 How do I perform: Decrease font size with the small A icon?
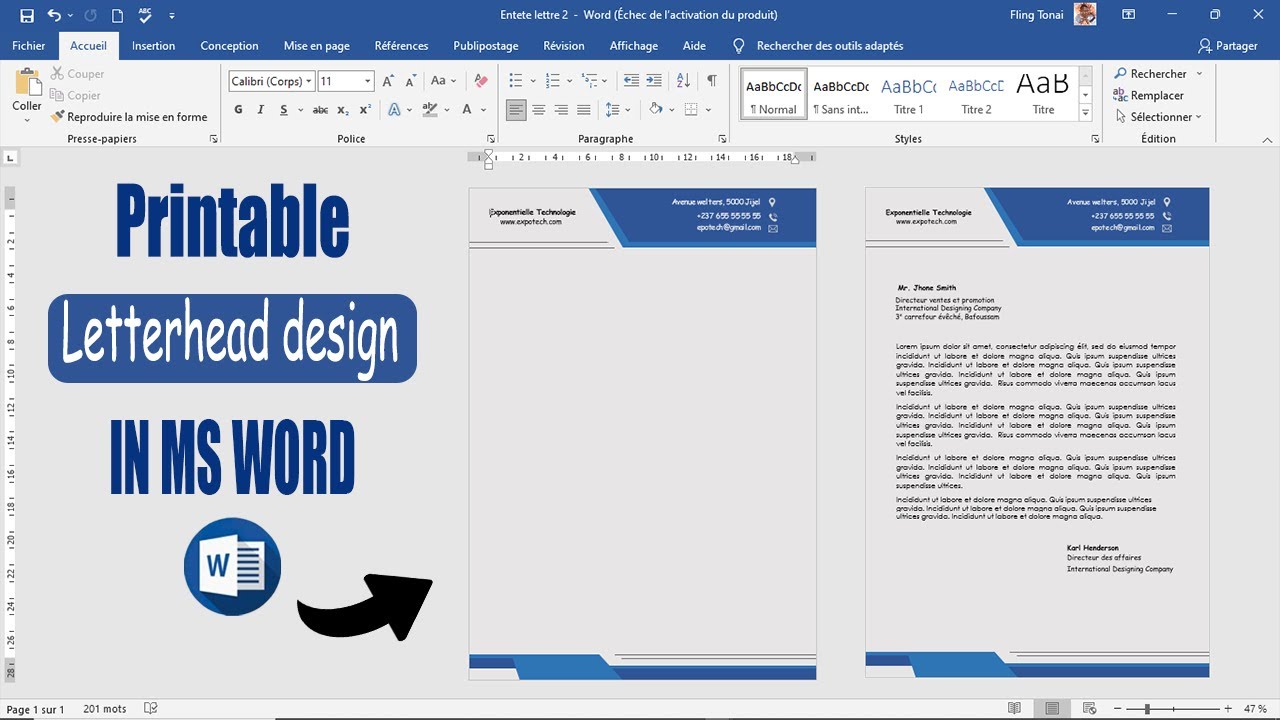click(411, 81)
